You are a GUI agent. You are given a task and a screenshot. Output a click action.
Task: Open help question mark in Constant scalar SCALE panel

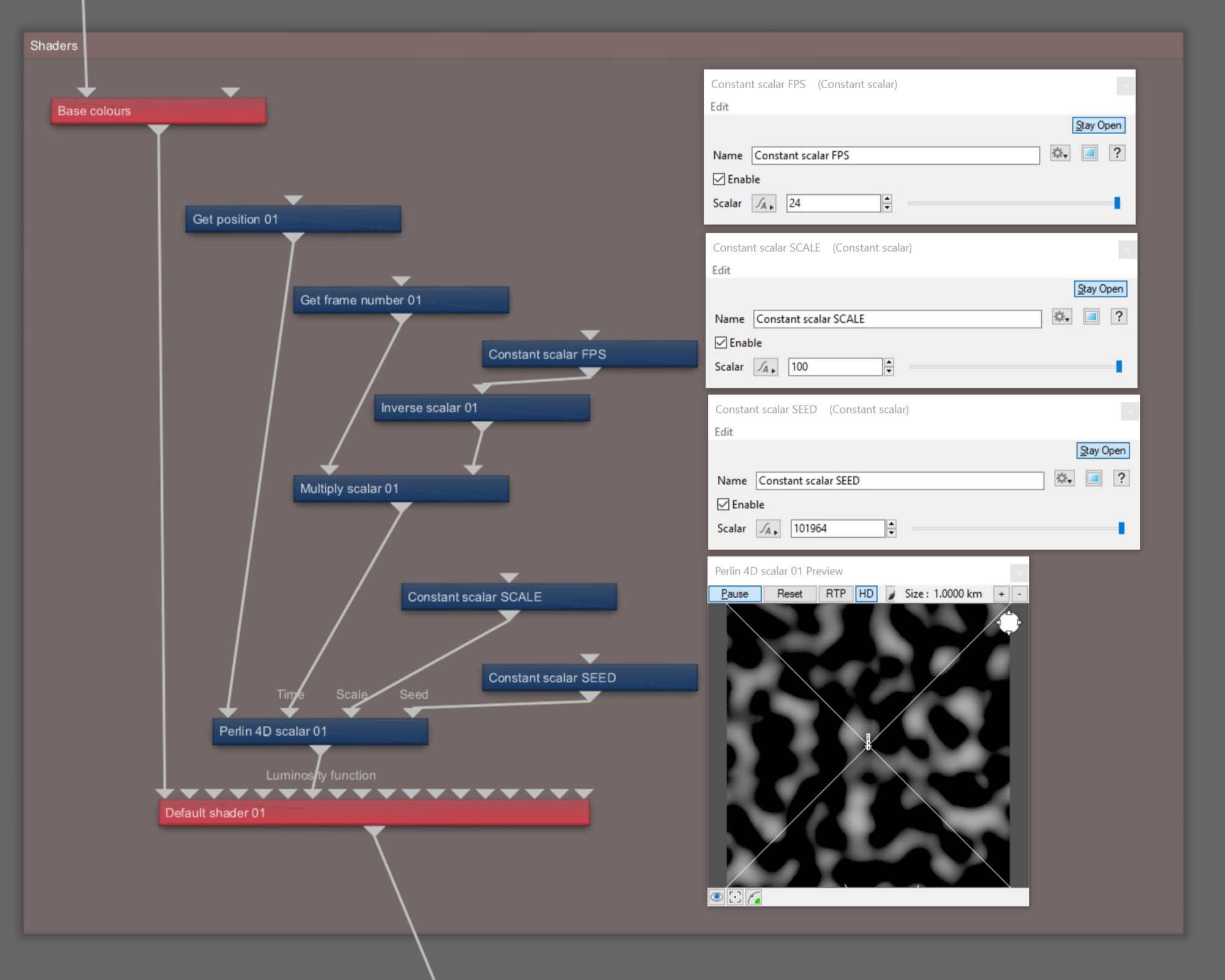pos(1119,317)
